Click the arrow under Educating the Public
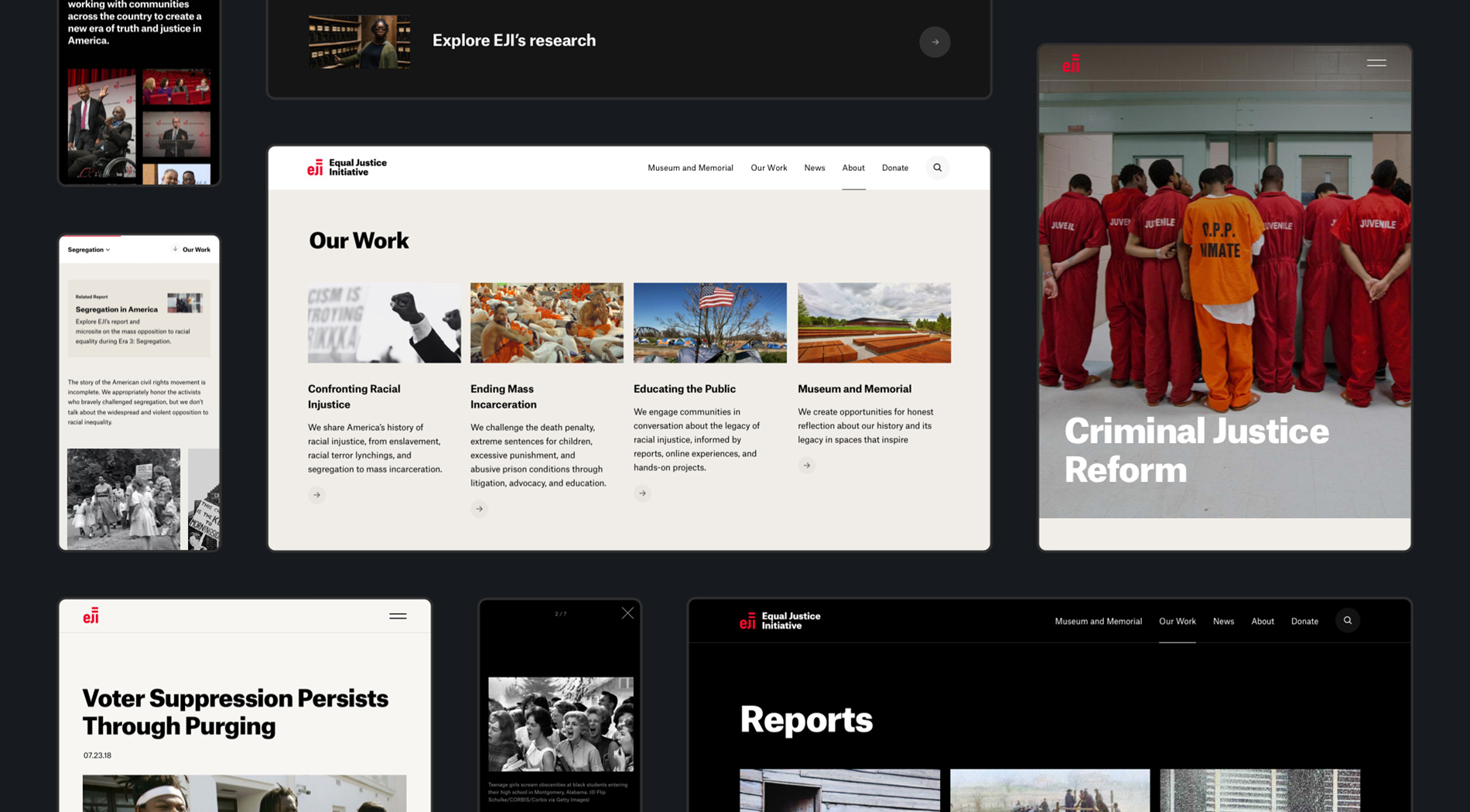The image size is (1470, 812). [642, 493]
